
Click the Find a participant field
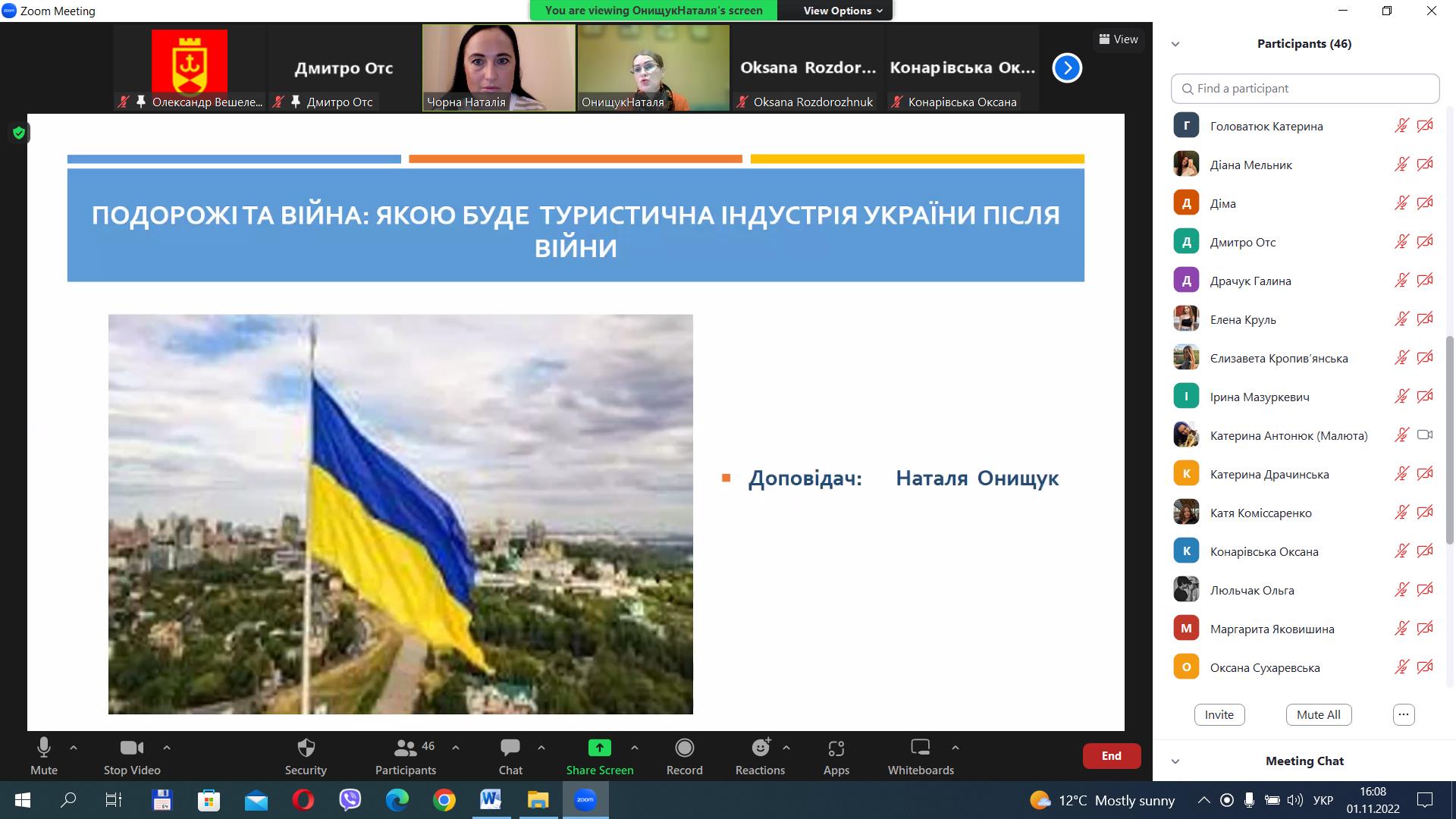coord(1304,89)
